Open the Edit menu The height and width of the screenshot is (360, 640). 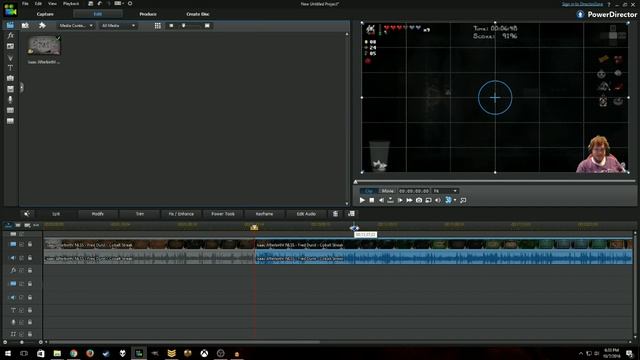point(38,4)
